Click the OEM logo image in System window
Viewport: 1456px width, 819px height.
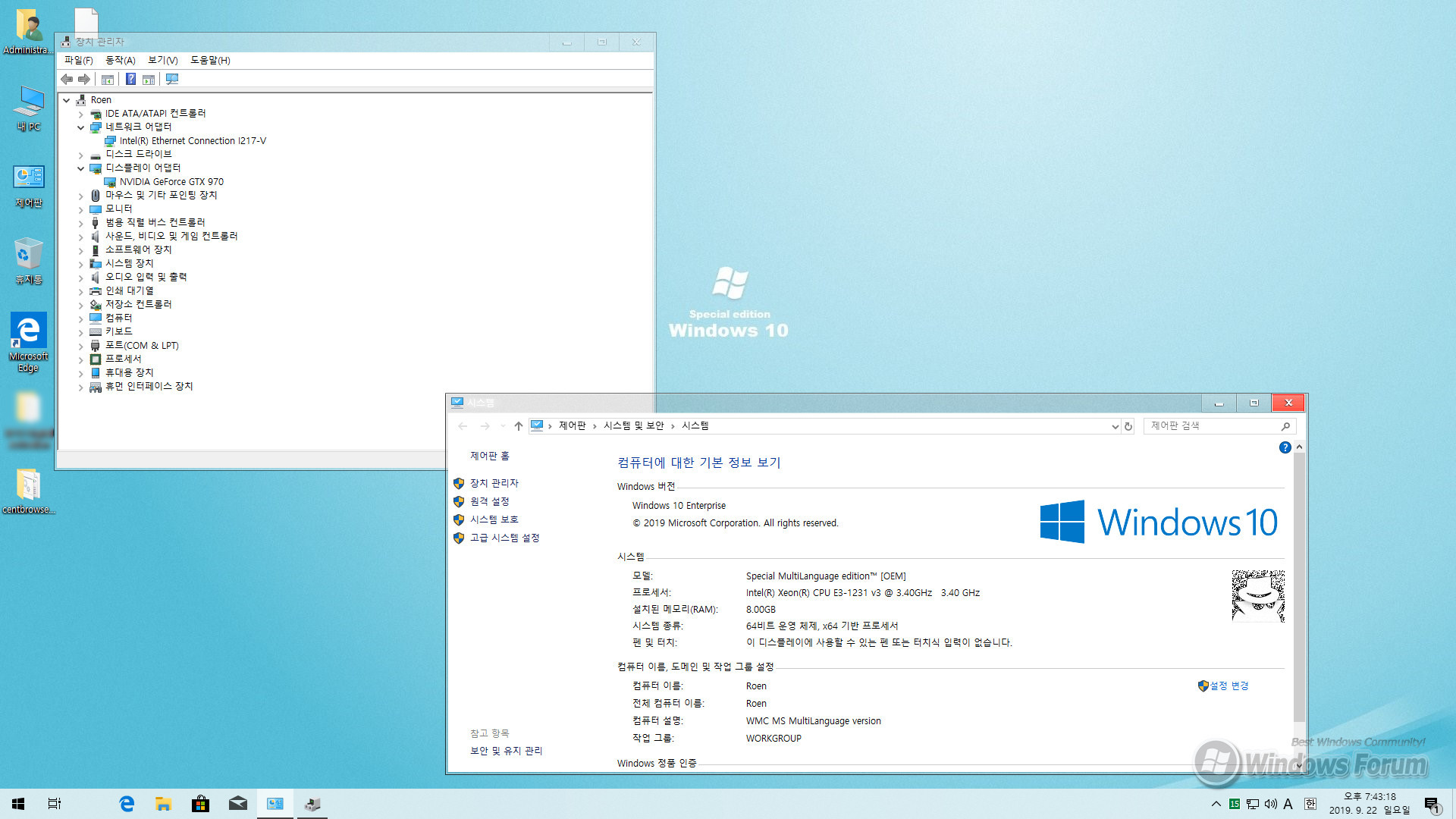(x=1258, y=596)
